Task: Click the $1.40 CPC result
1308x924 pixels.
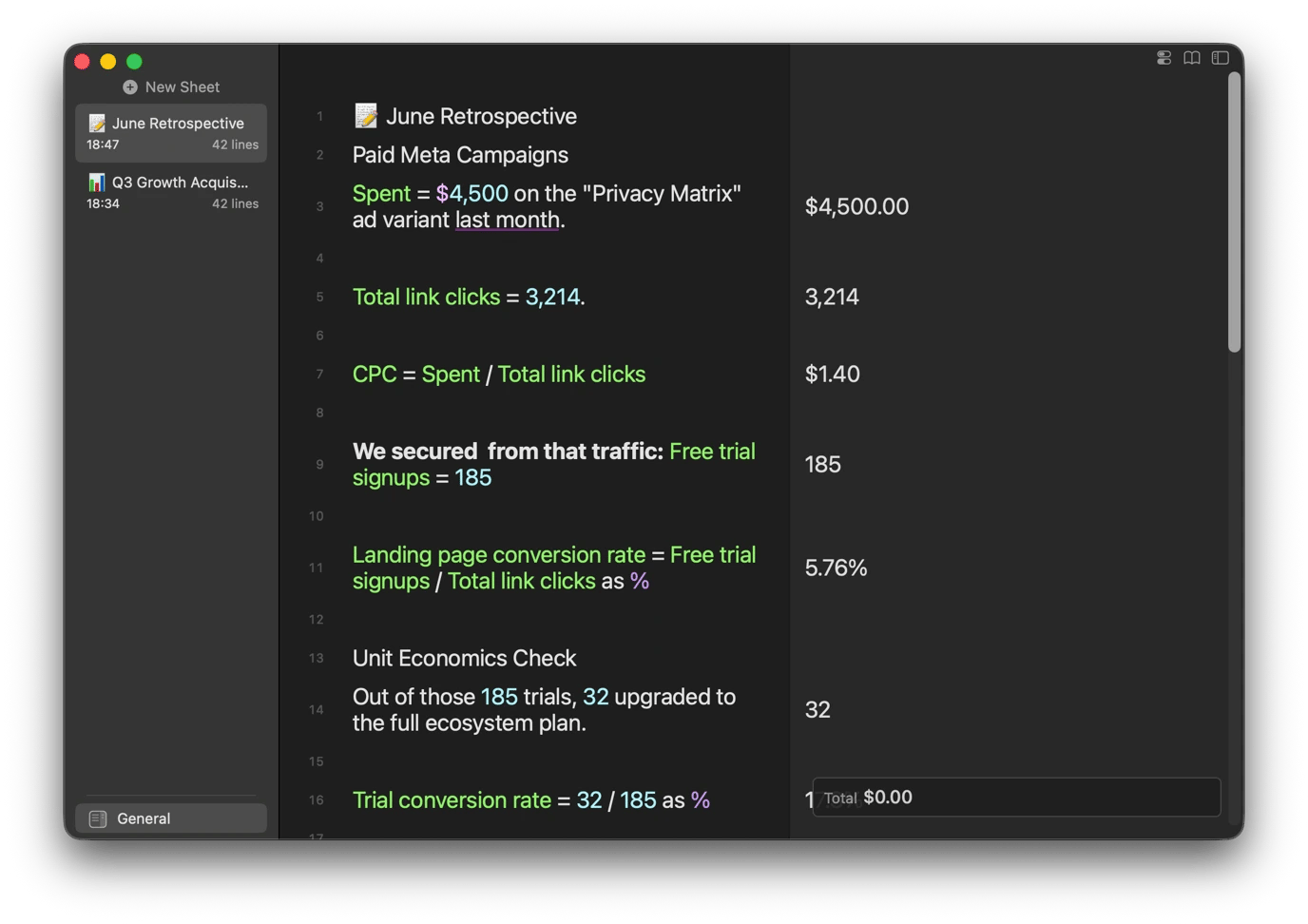Action: pyautogui.click(x=832, y=374)
